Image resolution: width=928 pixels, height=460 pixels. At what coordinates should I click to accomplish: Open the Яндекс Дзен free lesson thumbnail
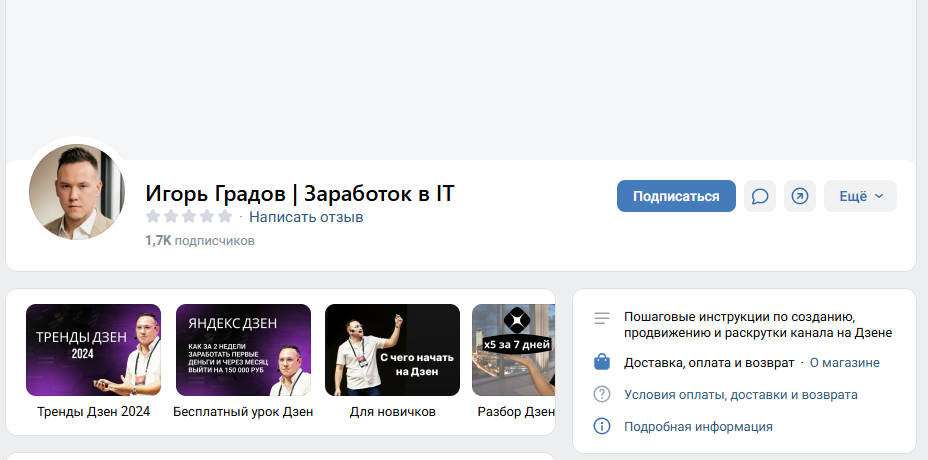[x=243, y=350]
